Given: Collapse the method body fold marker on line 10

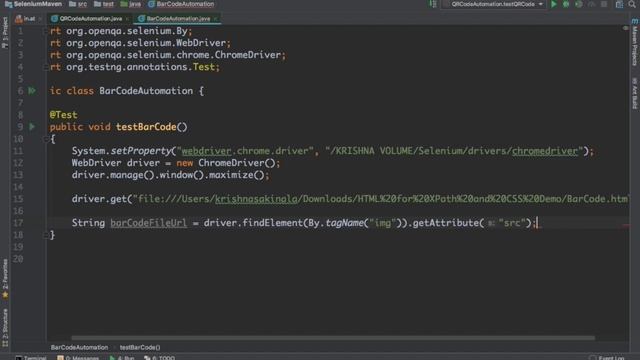Looking at the screenshot, I should coord(46,139).
